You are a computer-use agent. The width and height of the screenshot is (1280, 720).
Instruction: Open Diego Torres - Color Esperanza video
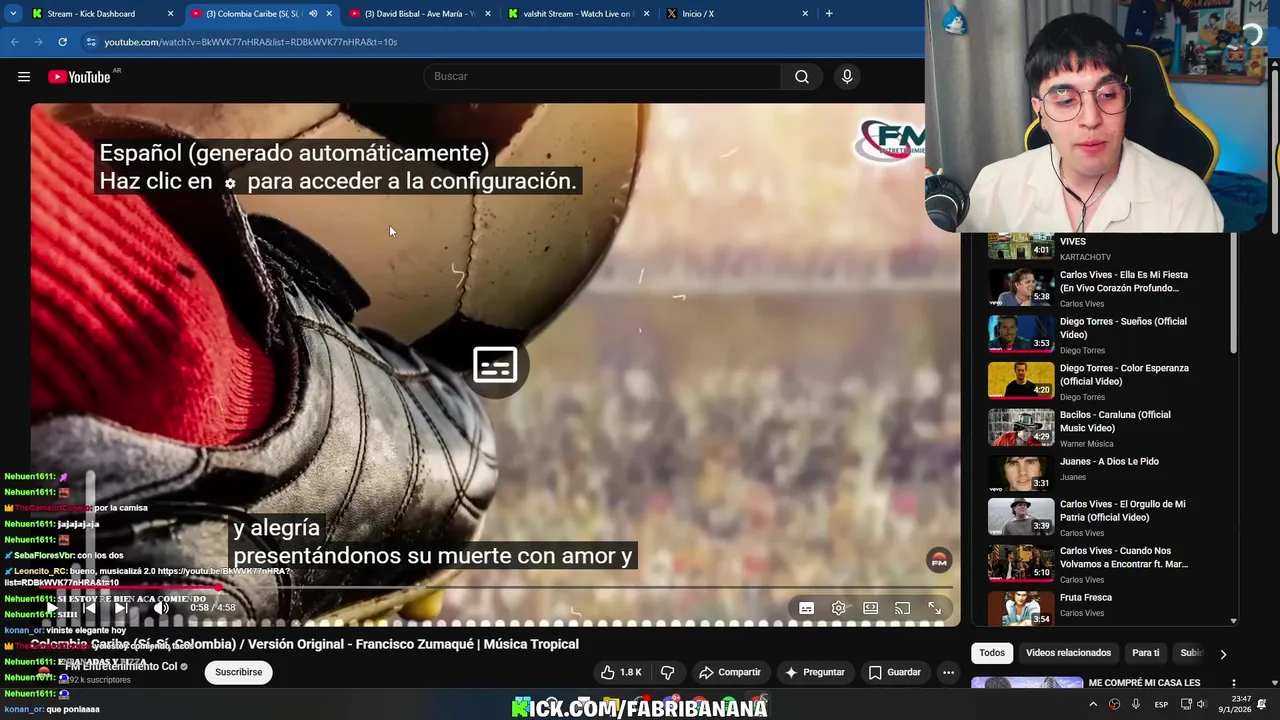coord(1105,381)
